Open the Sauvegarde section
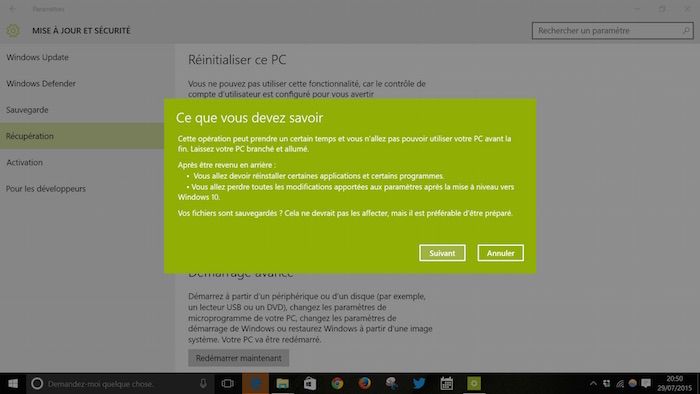This screenshot has width=700, height=394. coord(27,110)
